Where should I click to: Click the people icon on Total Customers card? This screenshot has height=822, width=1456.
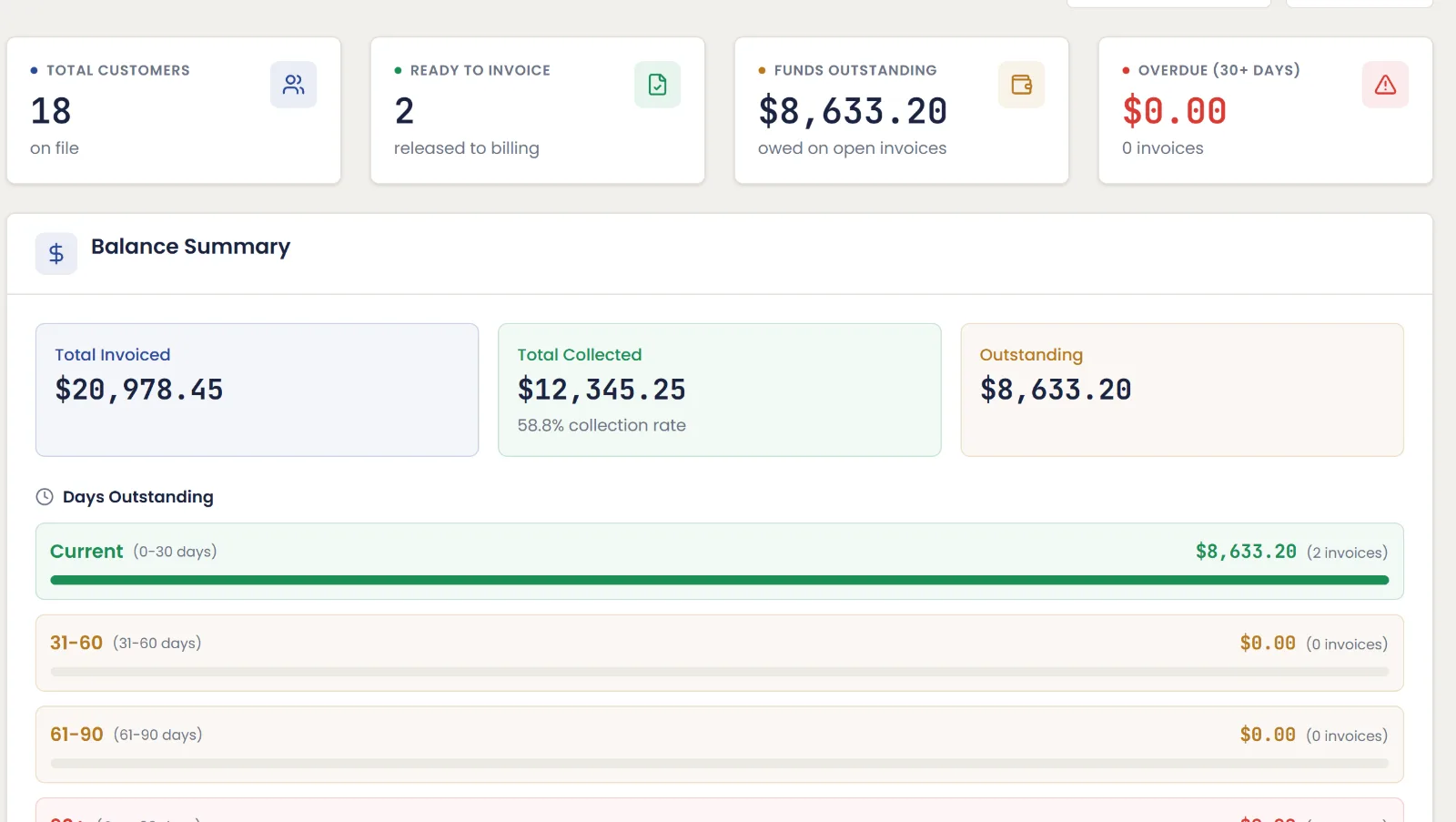pyautogui.click(x=293, y=85)
